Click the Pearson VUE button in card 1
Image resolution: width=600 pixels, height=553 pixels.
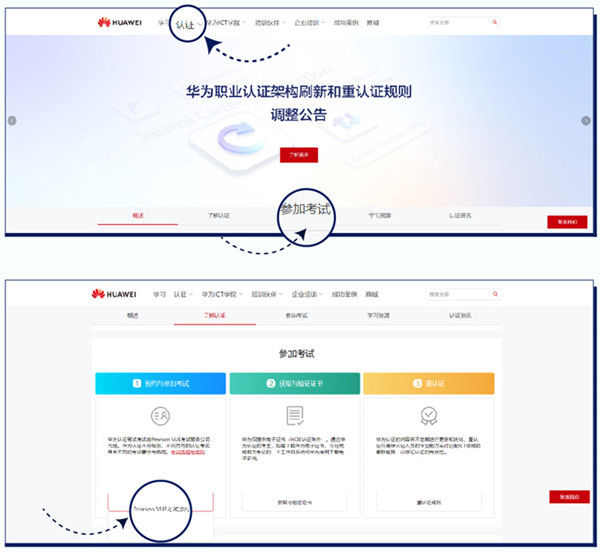[x=160, y=503]
